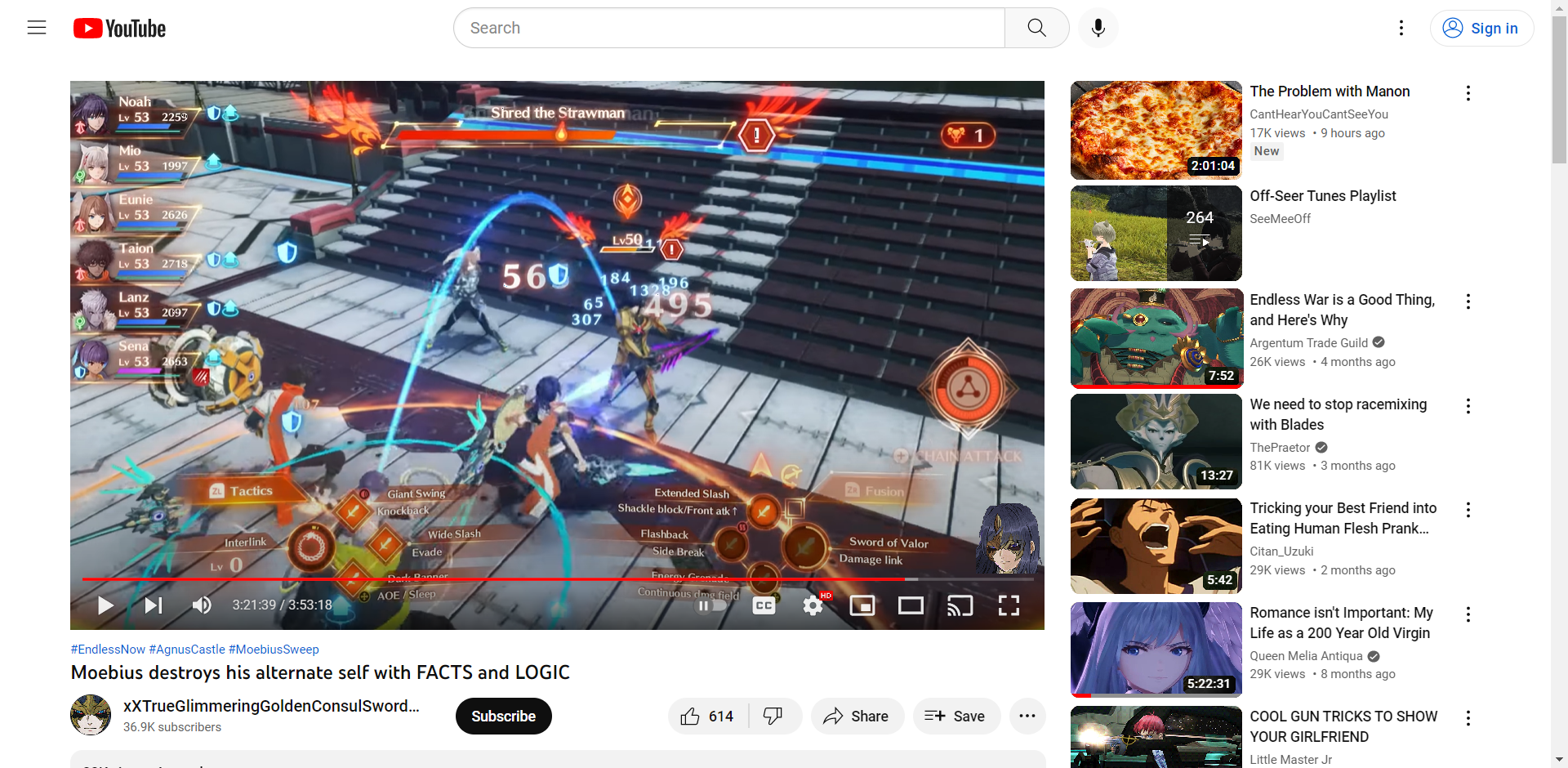Open the top-right settings kebab menu

coord(1401,28)
